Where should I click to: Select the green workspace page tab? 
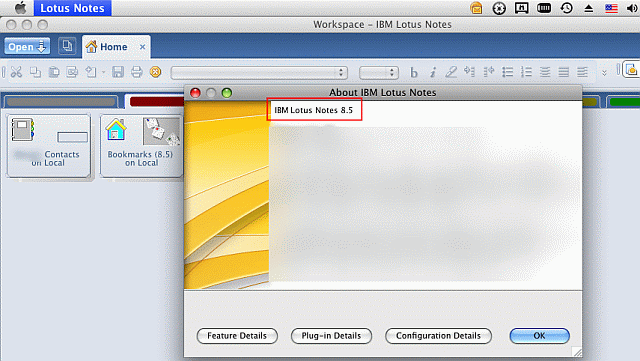[624, 101]
